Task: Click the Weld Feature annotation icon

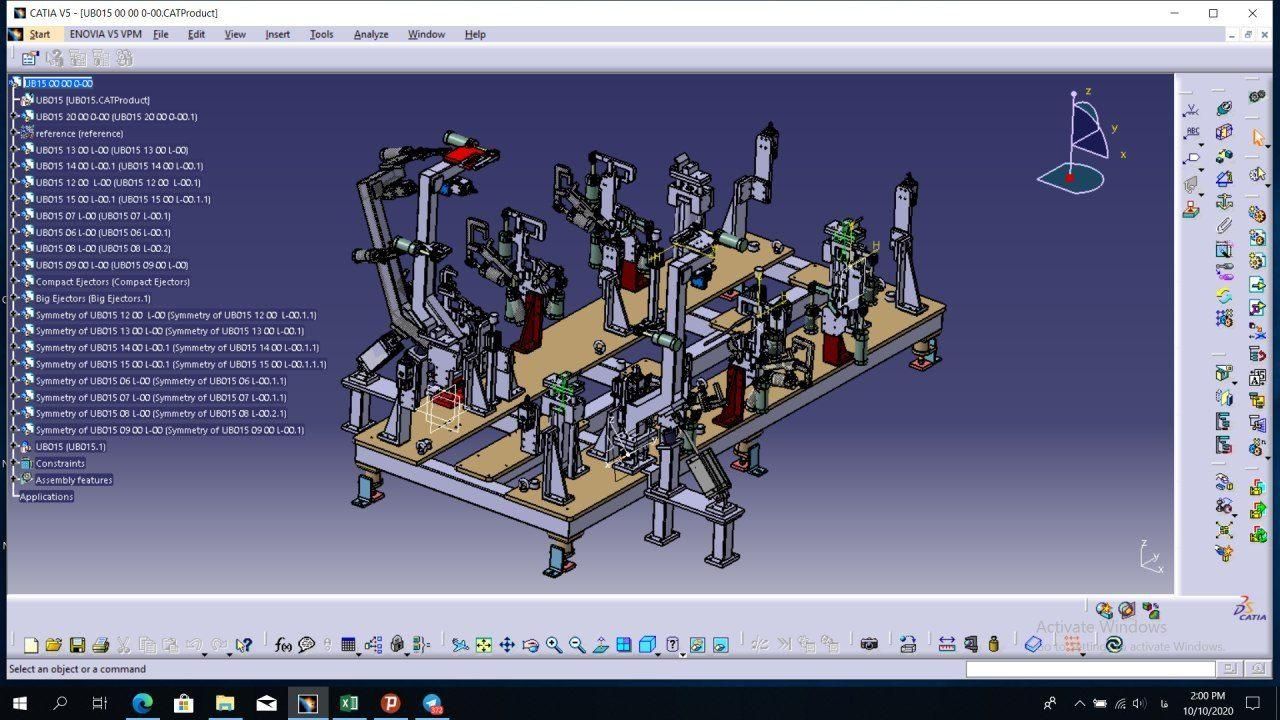Action: [1191, 110]
